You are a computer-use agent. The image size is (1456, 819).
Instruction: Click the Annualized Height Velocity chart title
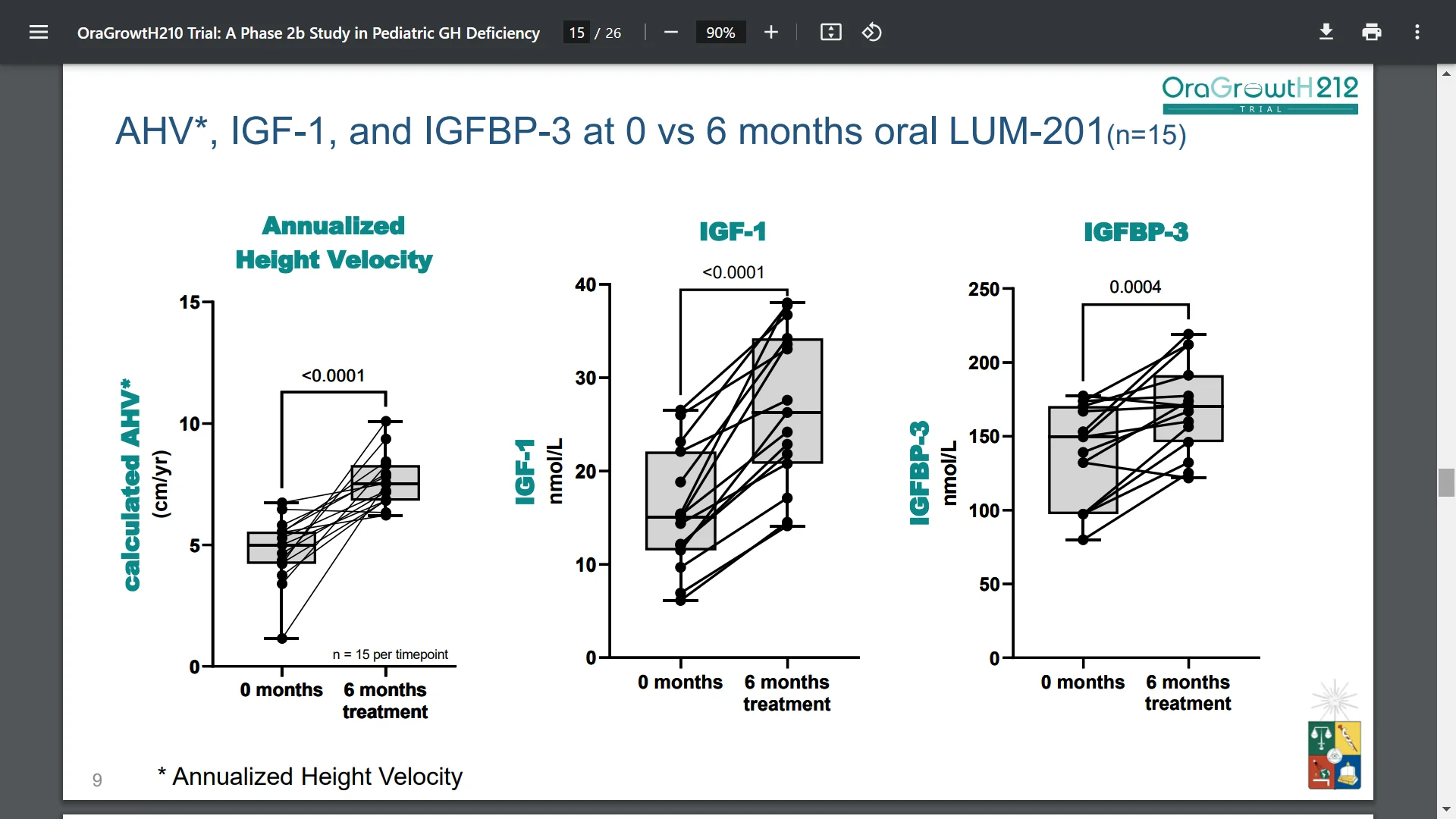pos(334,243)
